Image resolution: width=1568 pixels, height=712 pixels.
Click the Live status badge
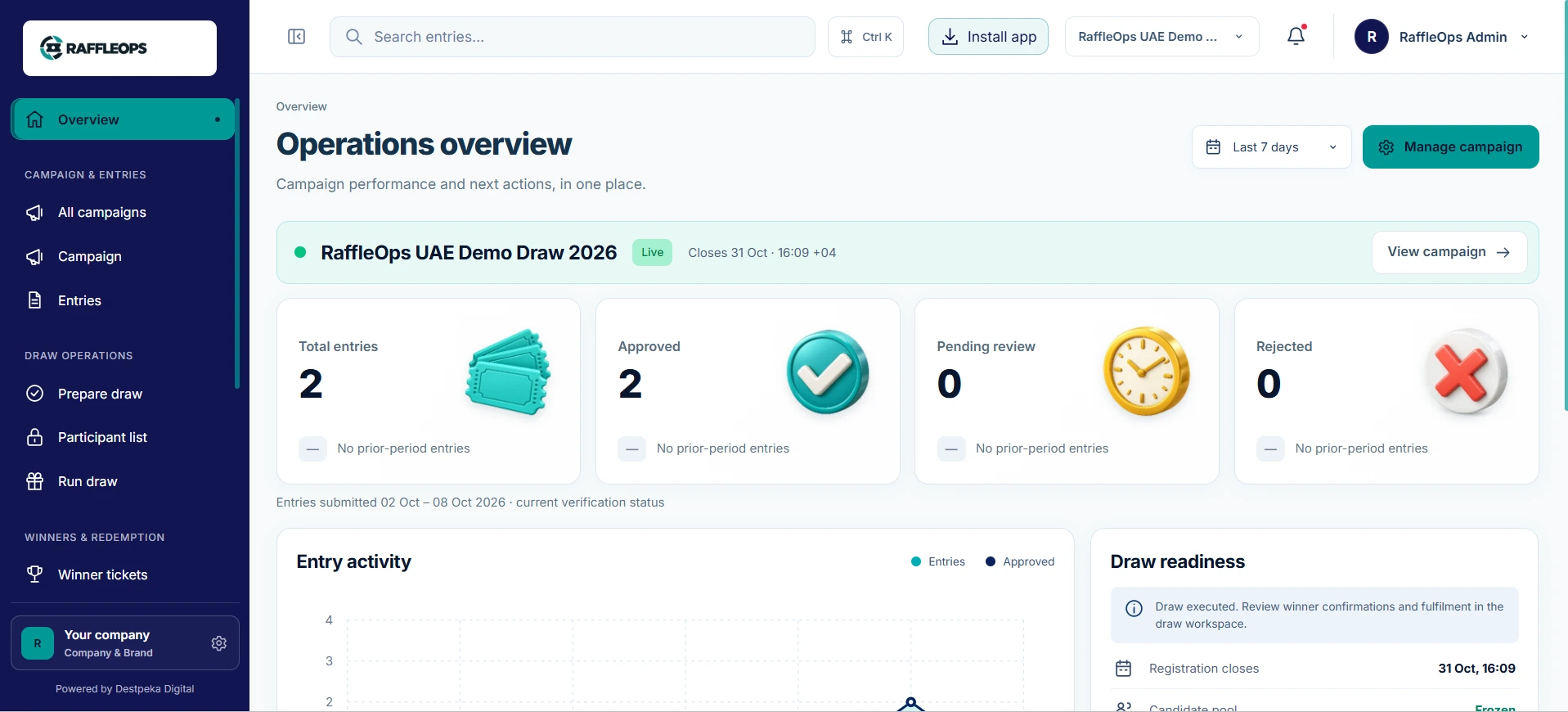652,252
